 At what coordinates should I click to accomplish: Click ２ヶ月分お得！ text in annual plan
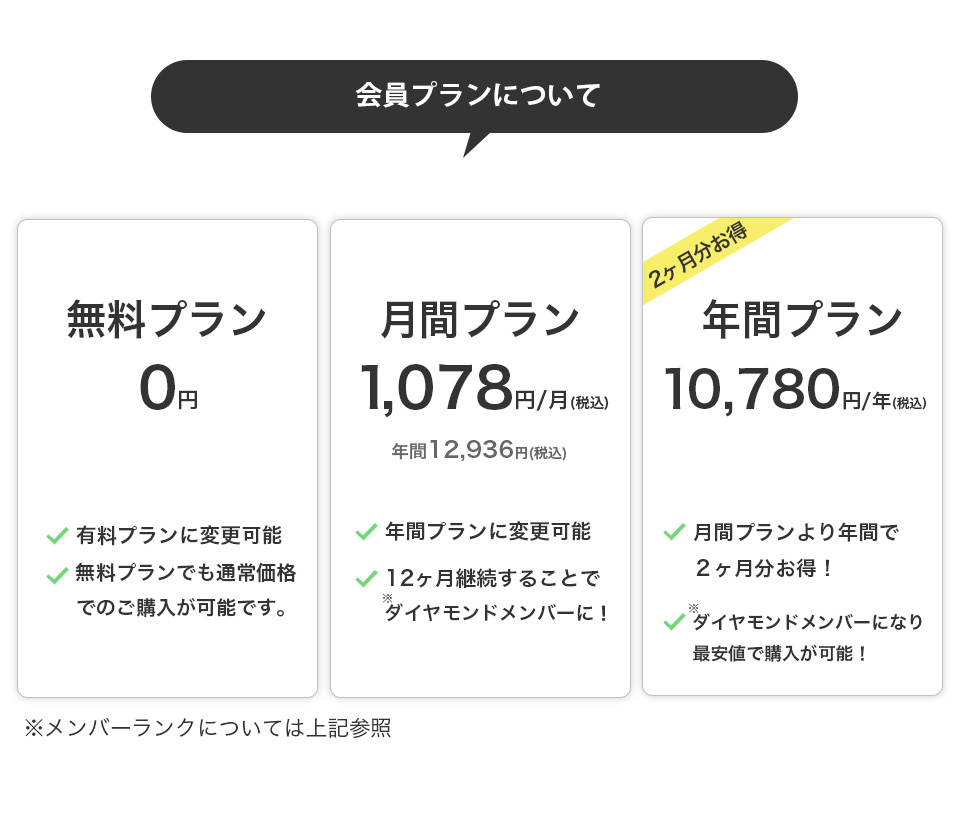(764, 568)
